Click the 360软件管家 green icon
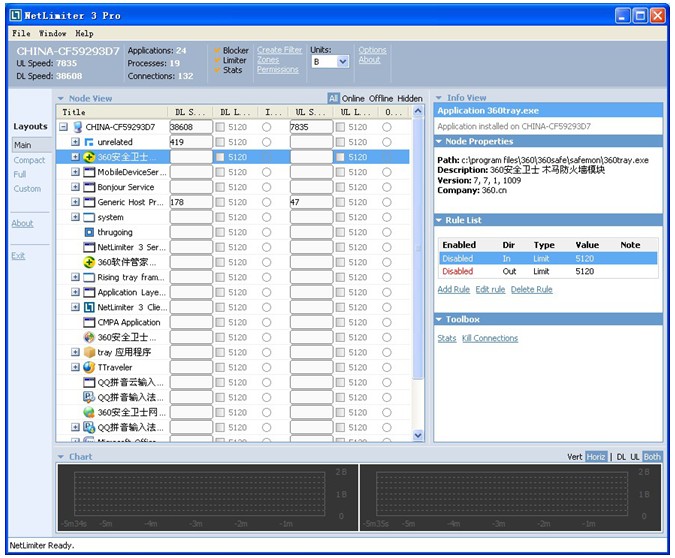 coord(89,262)
